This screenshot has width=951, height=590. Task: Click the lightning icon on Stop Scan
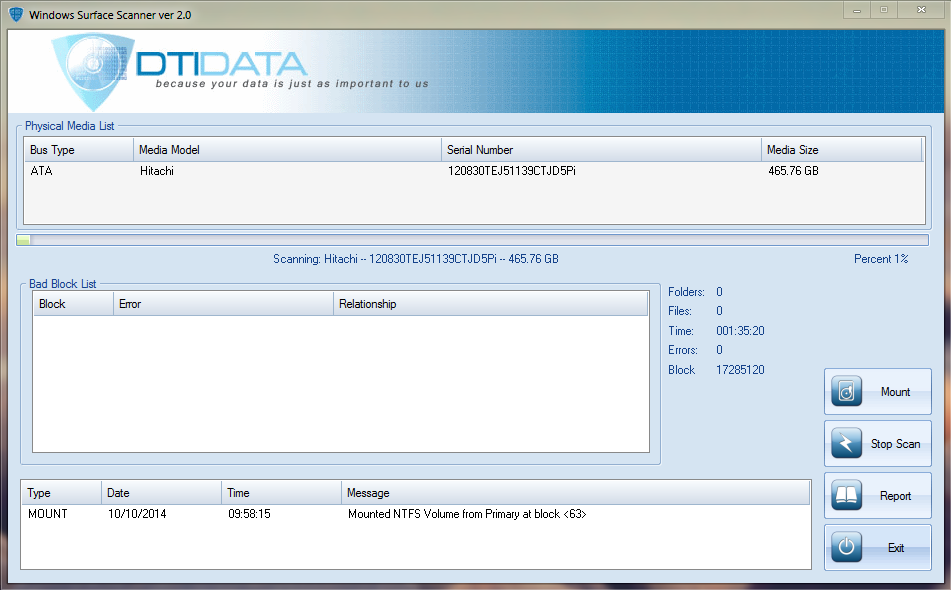[847, 444]
